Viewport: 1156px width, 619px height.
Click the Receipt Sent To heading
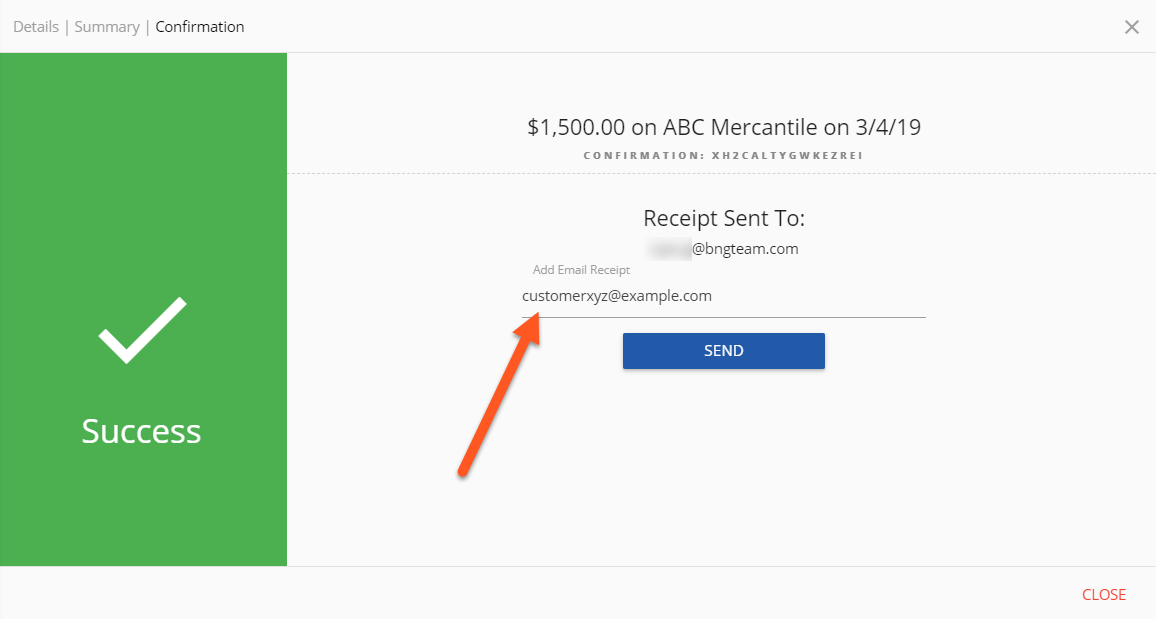click(x=723, y=219)
